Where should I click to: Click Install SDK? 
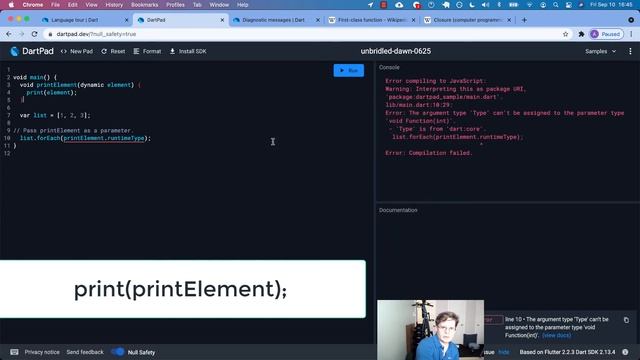click(x=188, y=51)
